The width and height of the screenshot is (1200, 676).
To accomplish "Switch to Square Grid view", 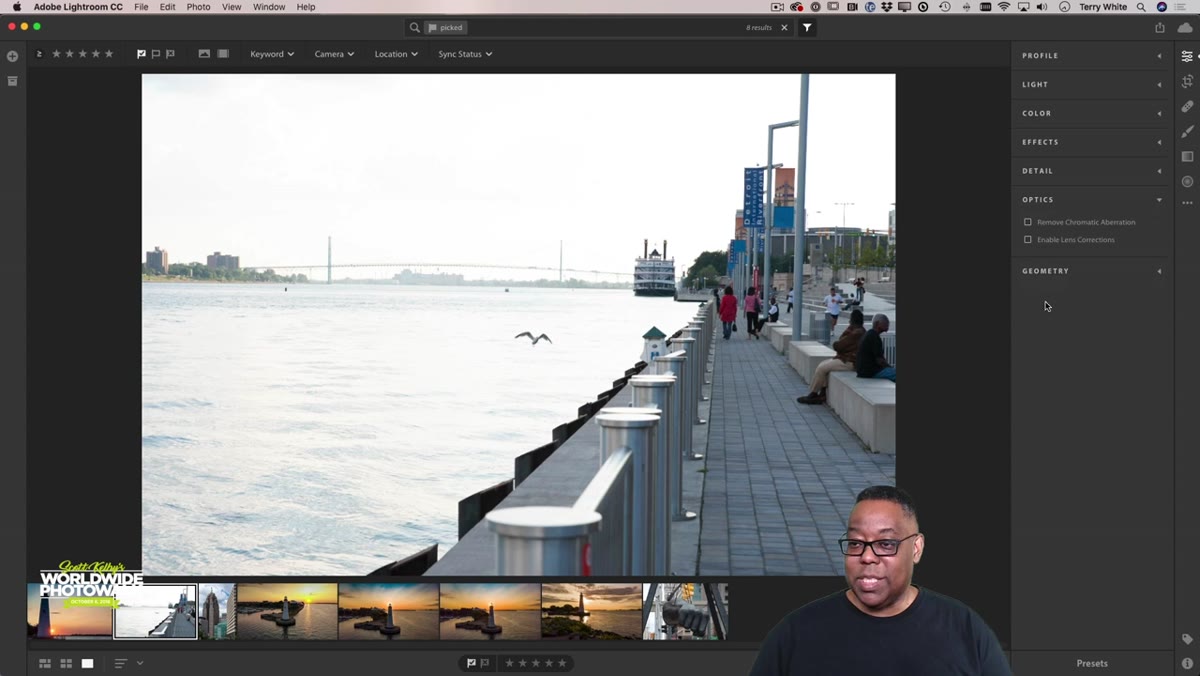I will 66,663.
